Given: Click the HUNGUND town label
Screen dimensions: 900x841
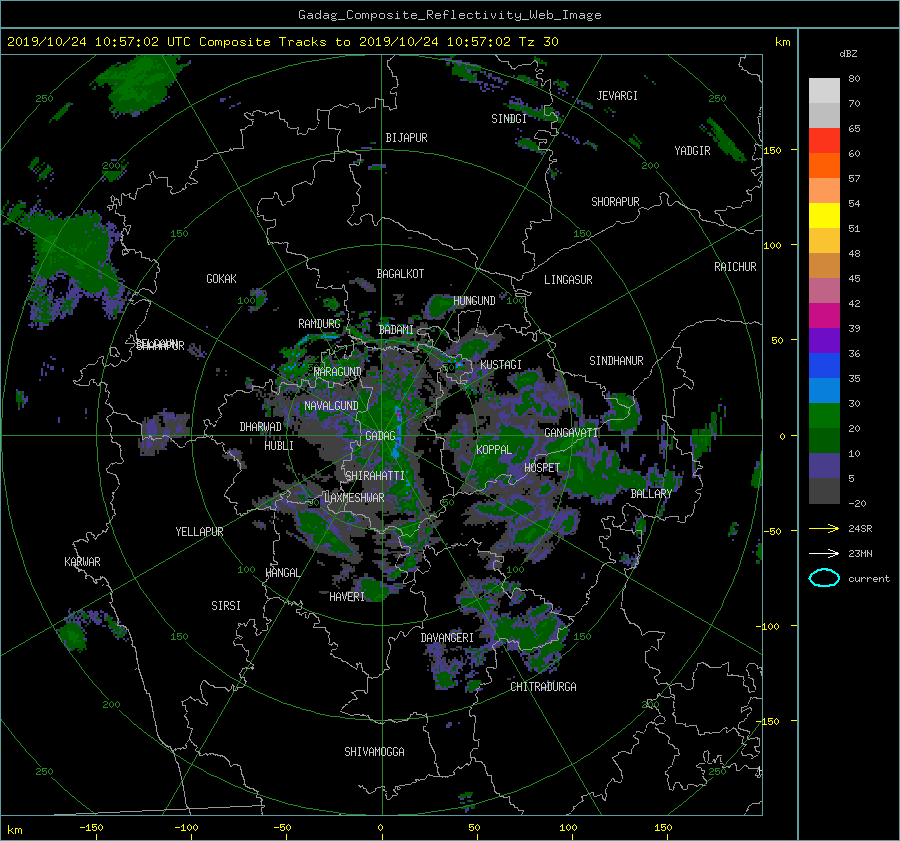Looking at the screenshot, I should coord(474,300).
